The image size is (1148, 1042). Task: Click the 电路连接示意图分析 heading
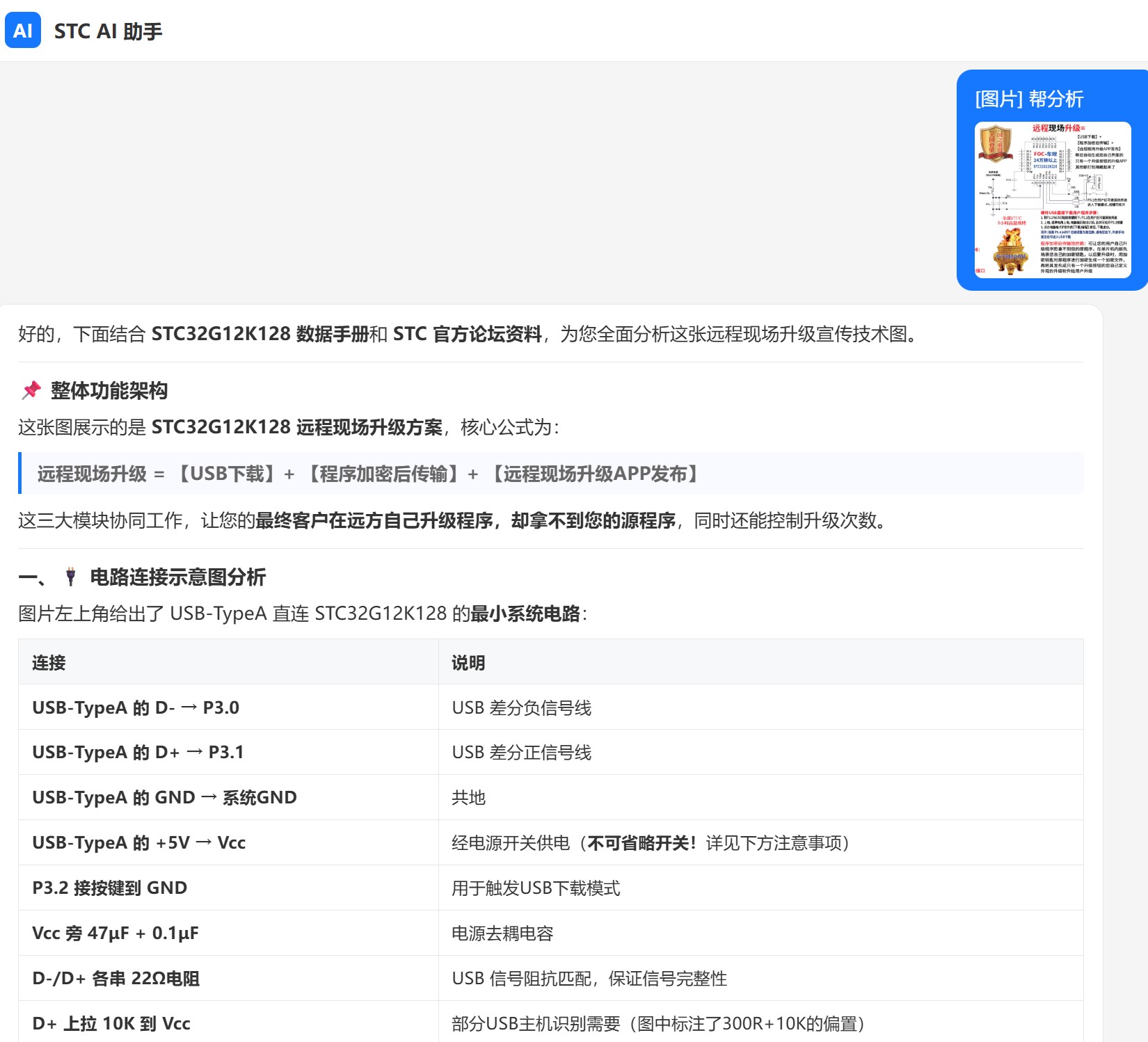pyautogui.click(x=178, y=577)
